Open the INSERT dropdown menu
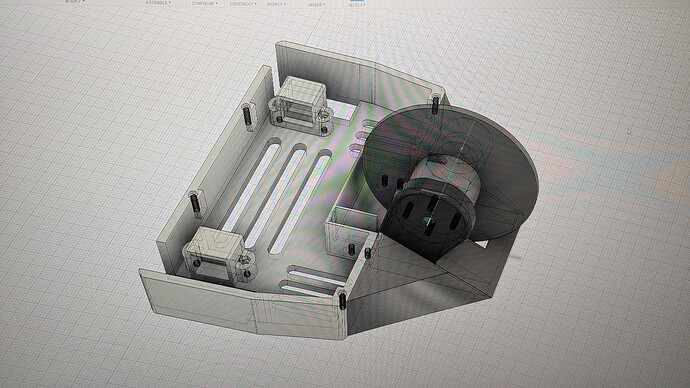 pyautogui.click(x=316, y=4)
